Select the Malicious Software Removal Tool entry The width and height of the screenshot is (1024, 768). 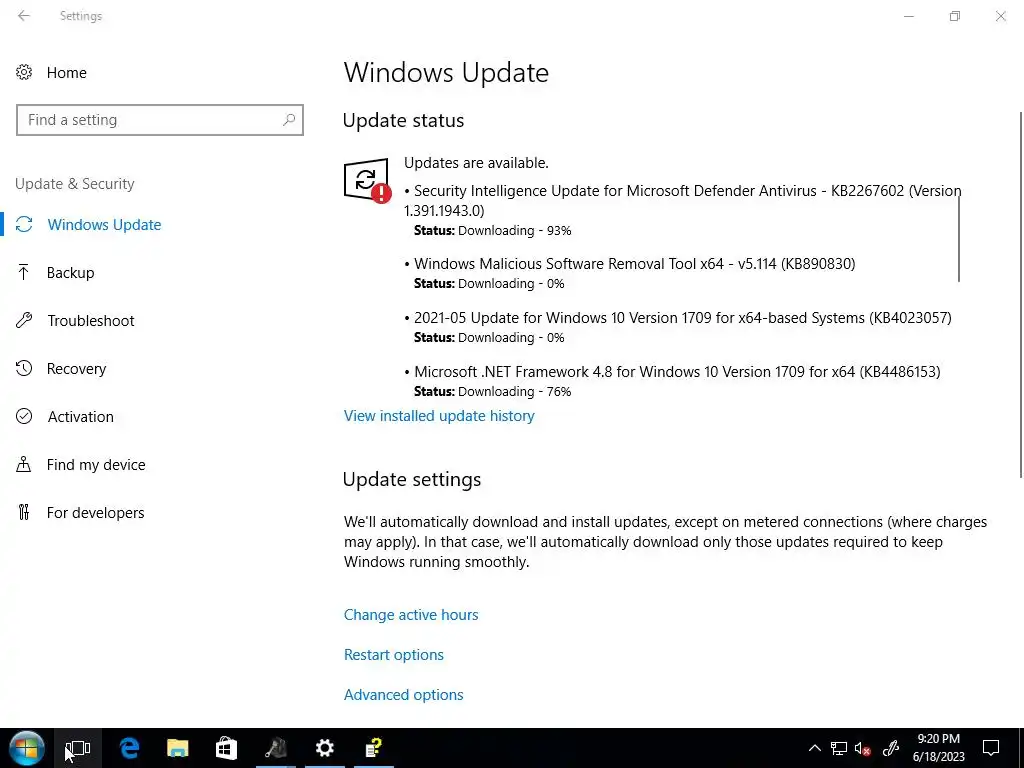tap(634, 264)
